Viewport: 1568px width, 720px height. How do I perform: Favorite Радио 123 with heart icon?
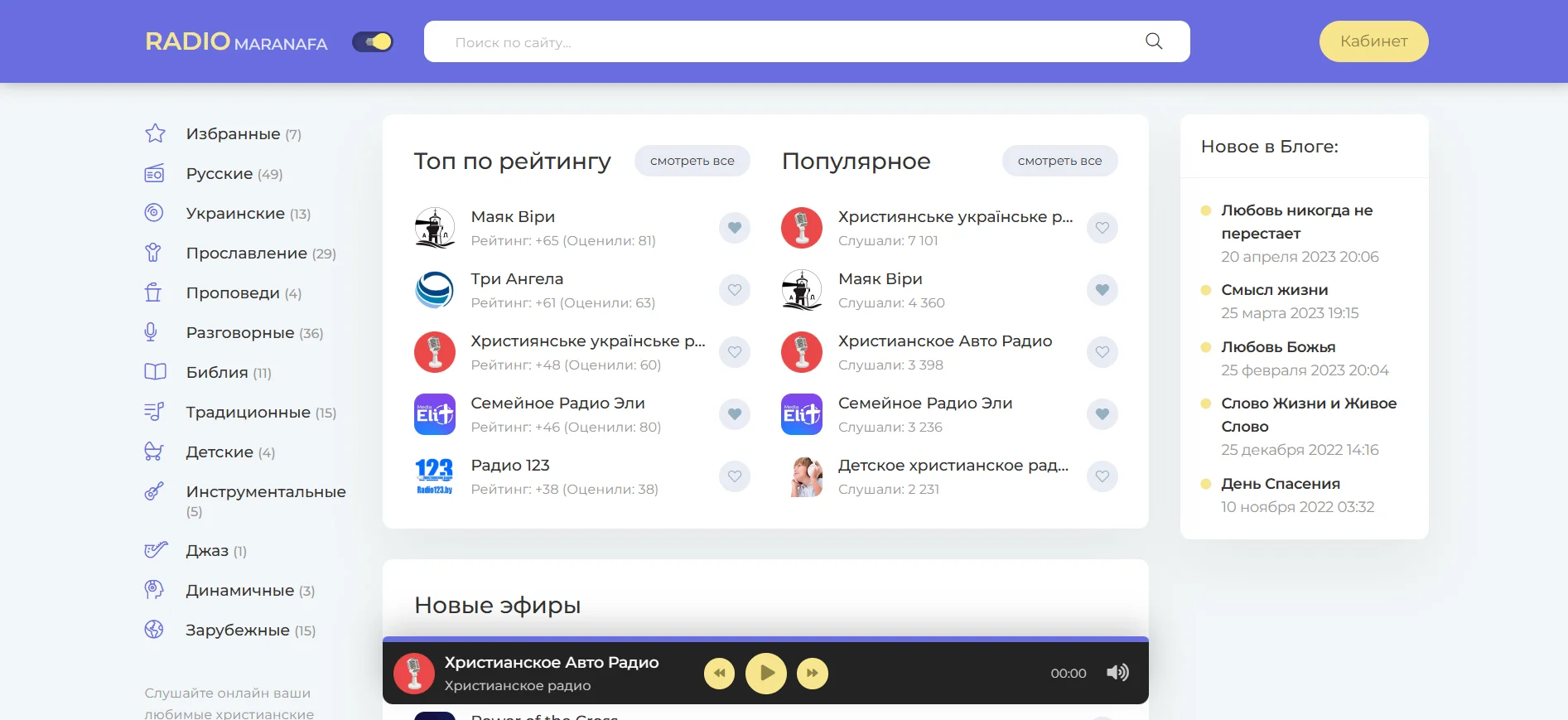coord(734,476)
